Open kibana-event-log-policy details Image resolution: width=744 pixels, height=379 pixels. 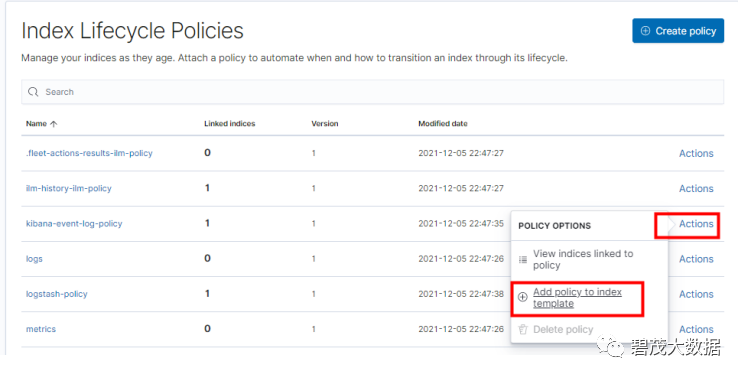point(74,224)
